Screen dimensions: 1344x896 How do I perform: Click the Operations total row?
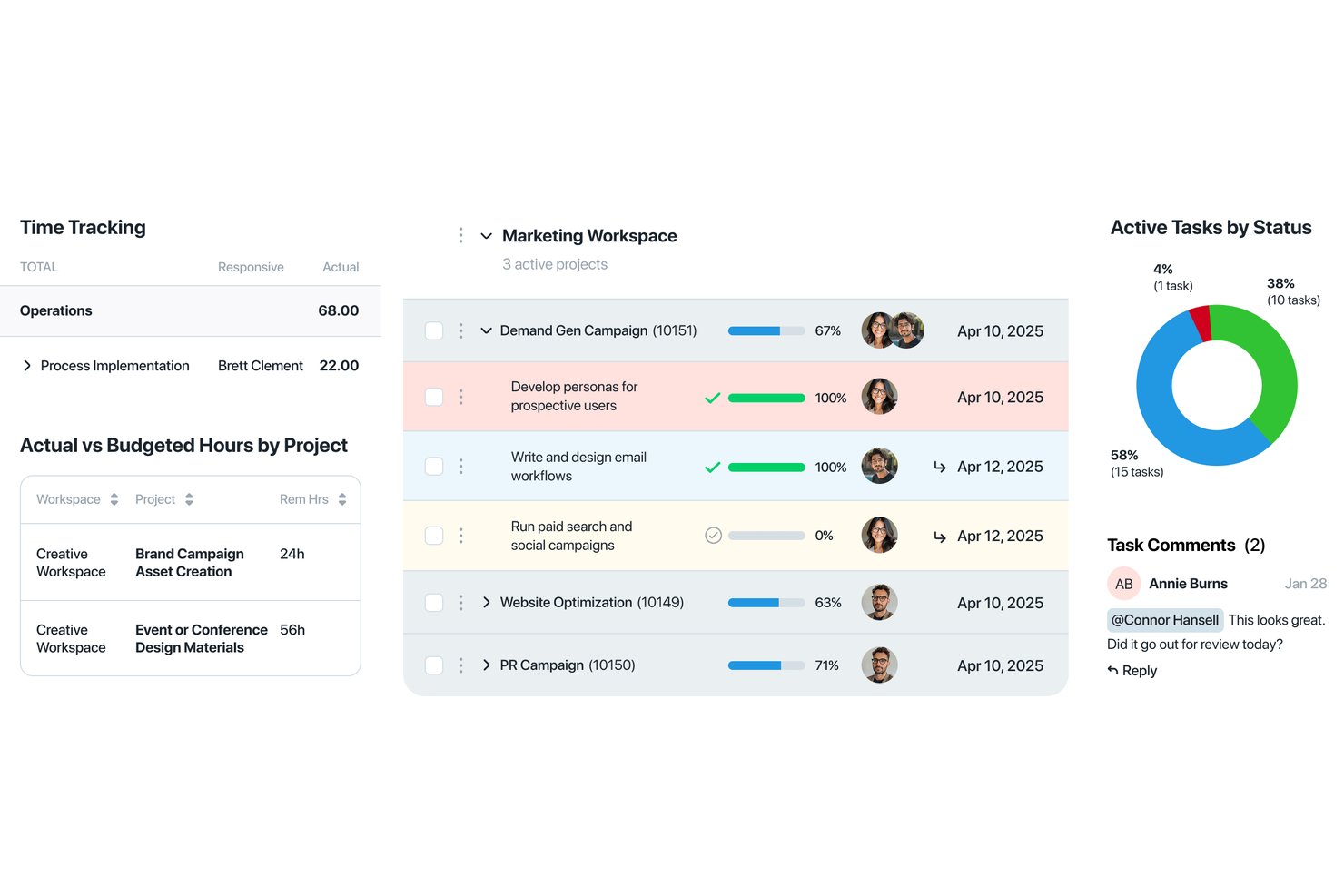(x=191, y=310)
